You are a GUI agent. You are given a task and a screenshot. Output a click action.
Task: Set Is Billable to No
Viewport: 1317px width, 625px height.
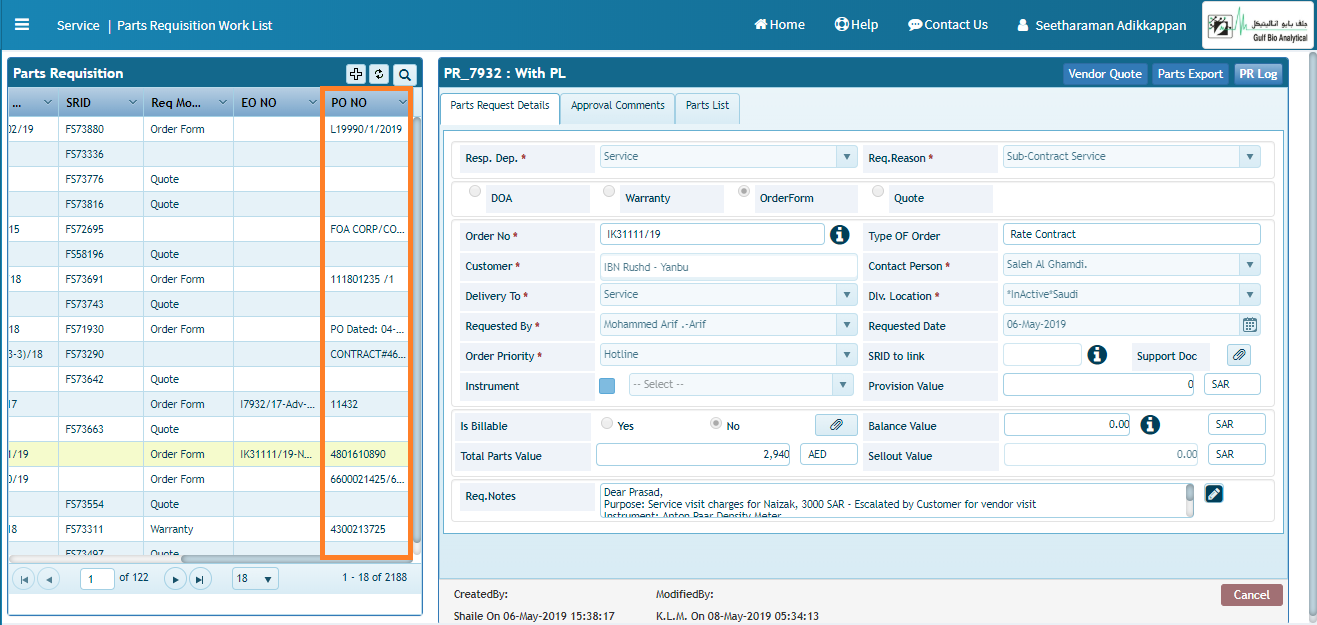(716, 423)
